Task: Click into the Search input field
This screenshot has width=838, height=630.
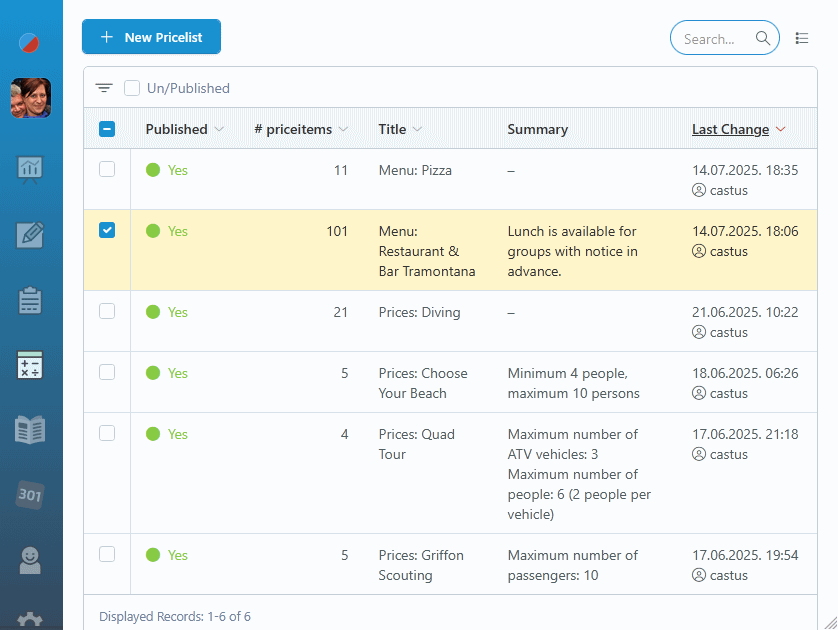Action: 712,39
